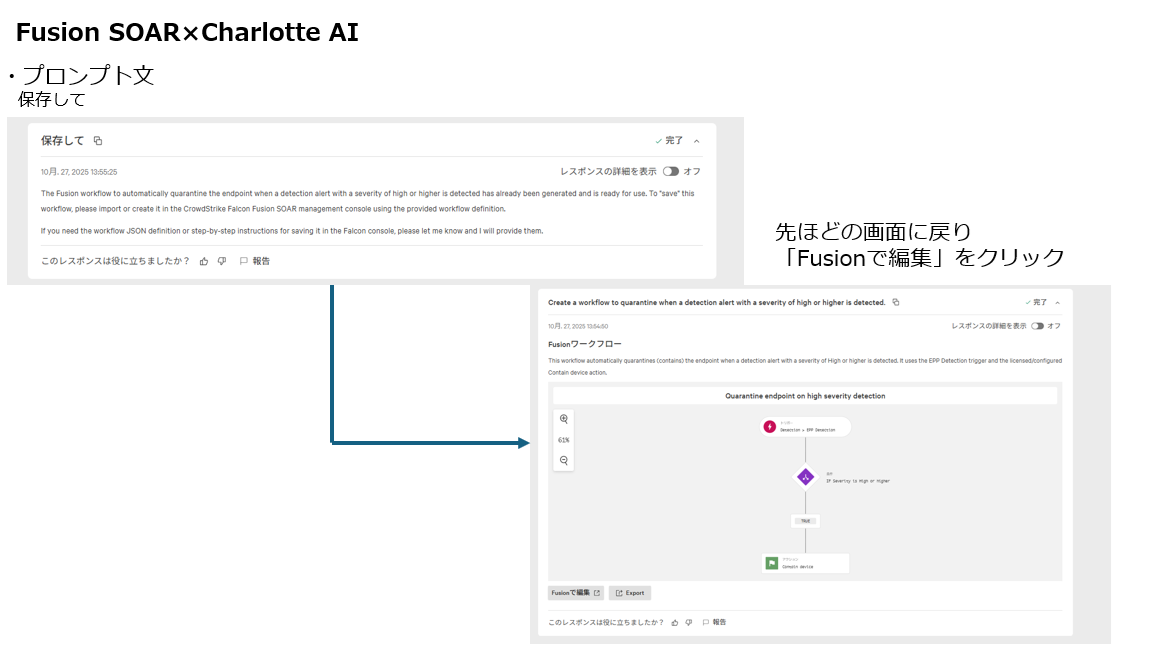
Task: Toggle response details in workflow card
Action: pos(1037,326)
